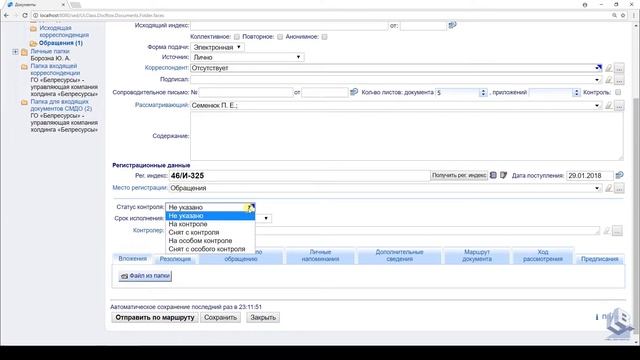Bookmark page with star icon

click(623, 15)
